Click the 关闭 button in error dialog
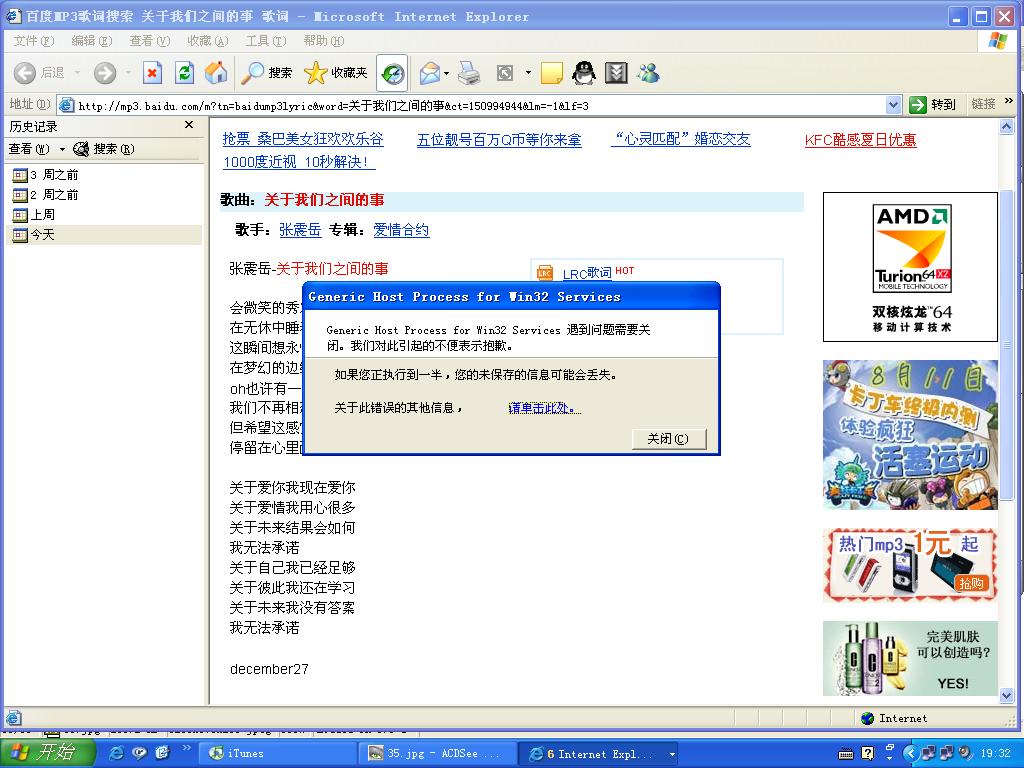This screenshot has width=1024, height=768. 669,438
